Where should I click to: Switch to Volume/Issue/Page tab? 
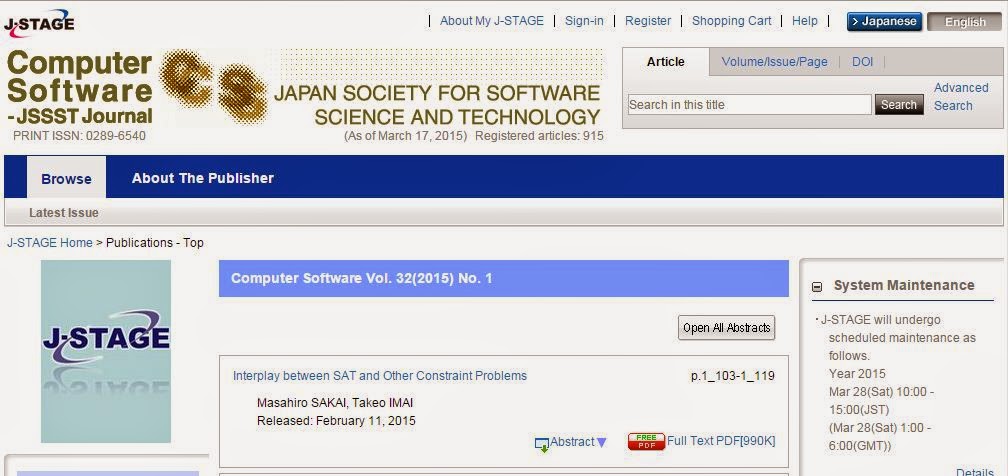pos(774,62)
